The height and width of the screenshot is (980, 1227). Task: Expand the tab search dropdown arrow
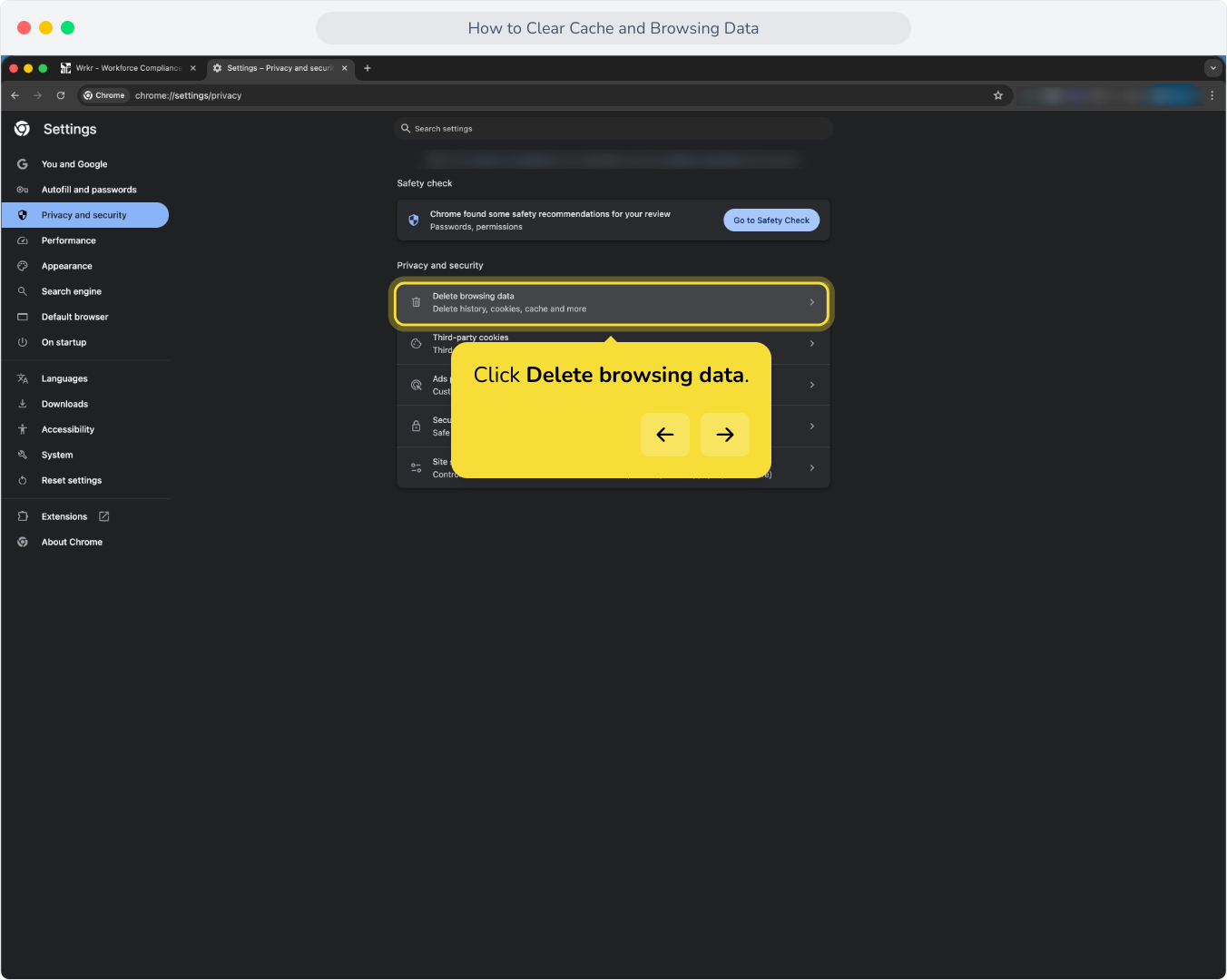tap(1213, 68)
